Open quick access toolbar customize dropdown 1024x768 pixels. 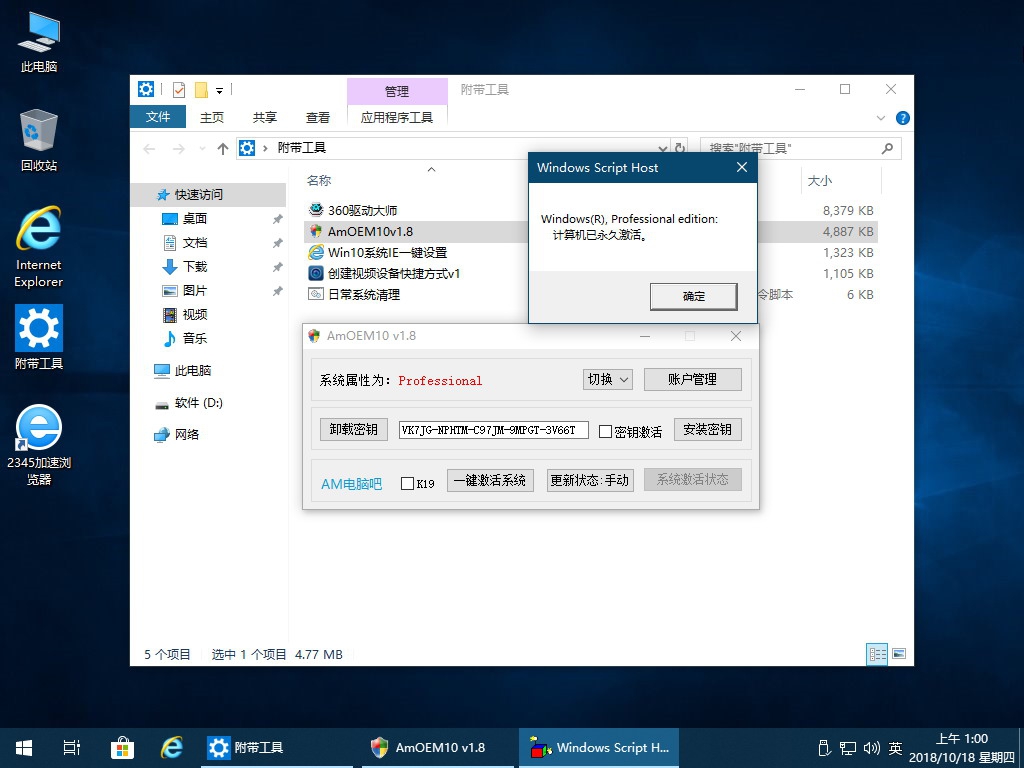click(219, 90)
